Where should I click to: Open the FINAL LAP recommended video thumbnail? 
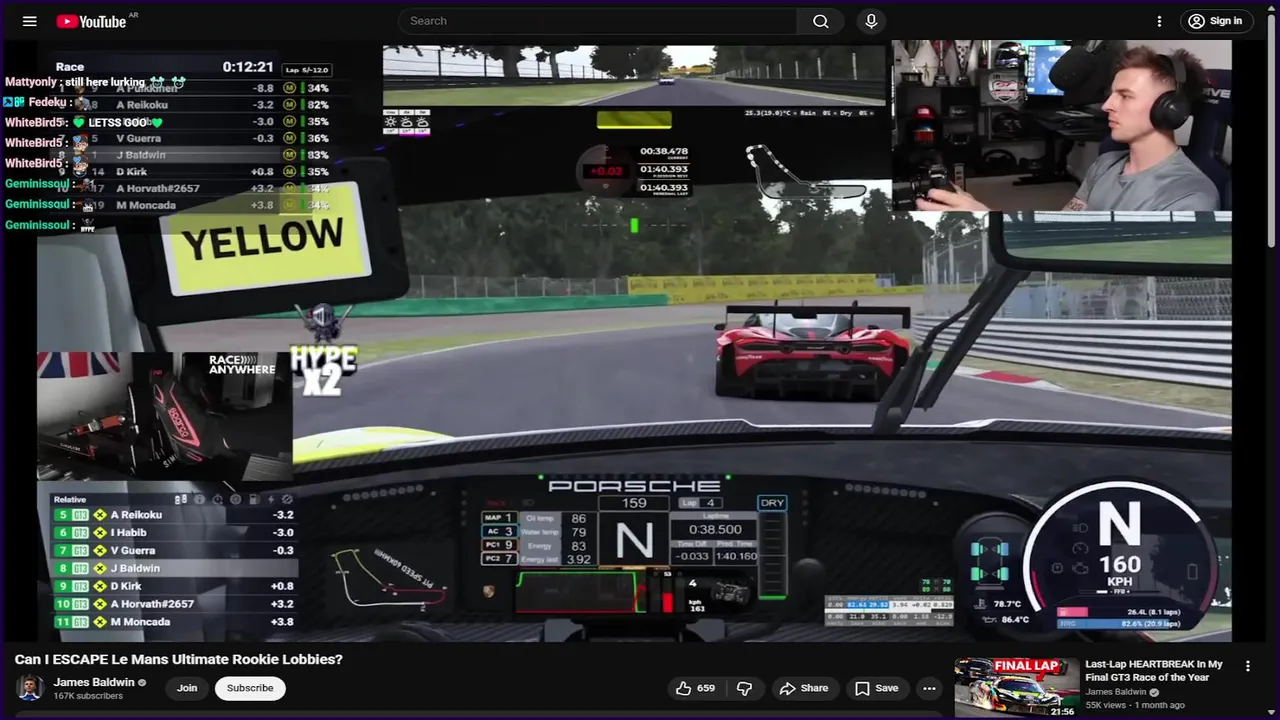pyautogui.click(x=1015, y=688)
